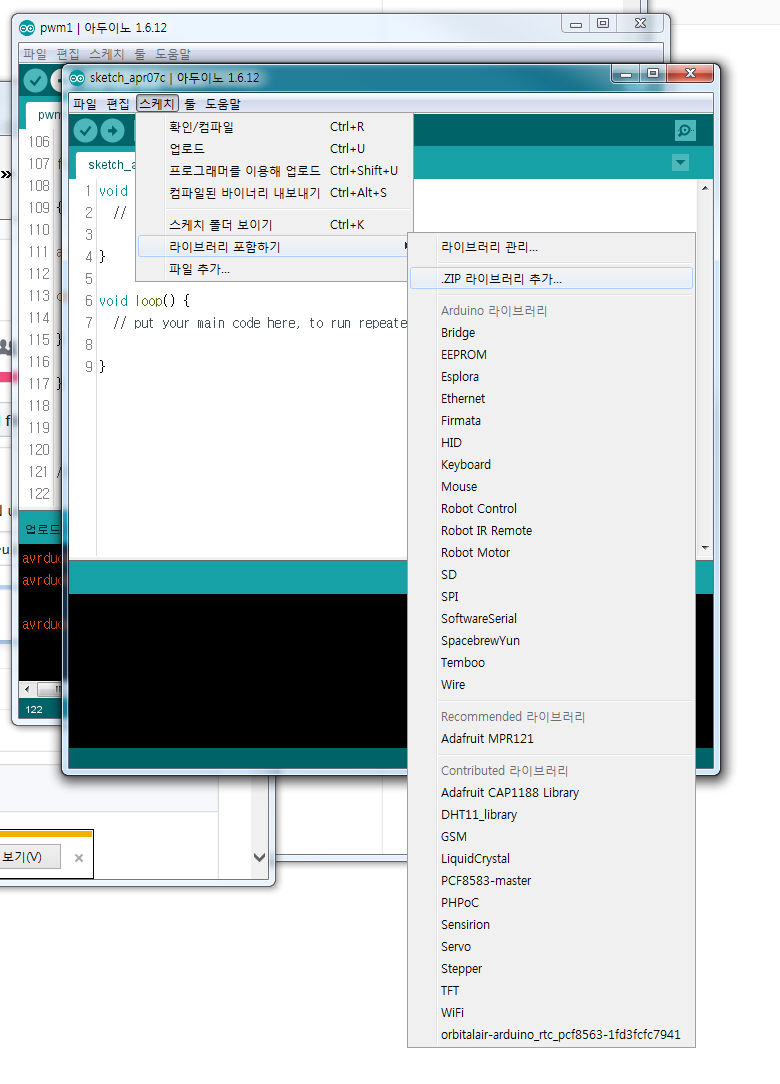Include the EEPROM library
The height and width of the screenshot is (1084, 780).
tap(551, 355)
